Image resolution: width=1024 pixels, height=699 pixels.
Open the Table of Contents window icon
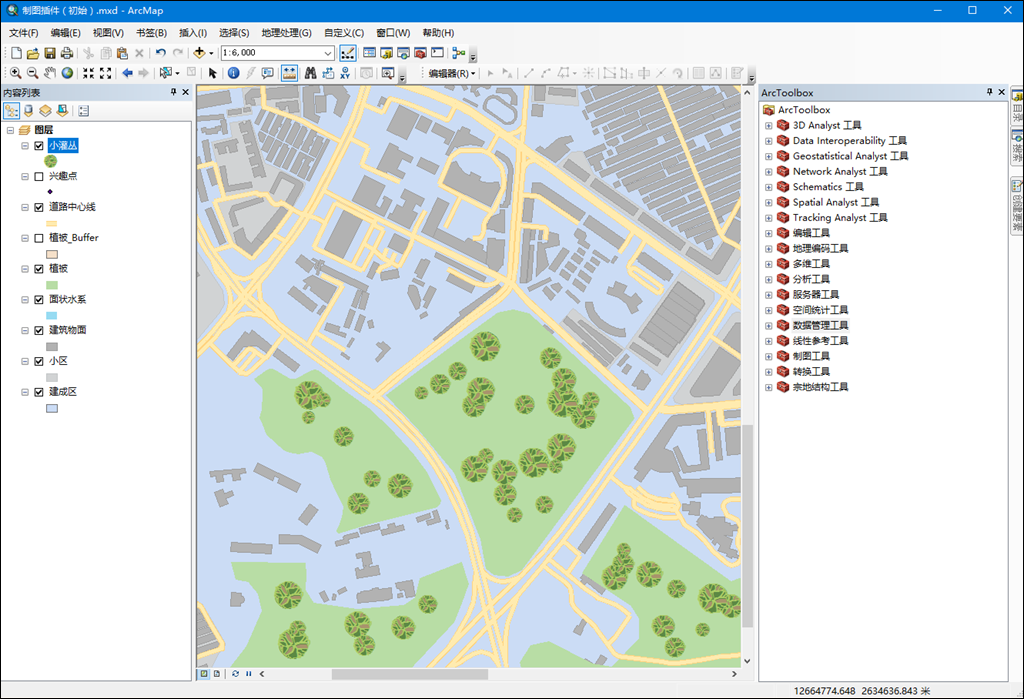point(370,53)
